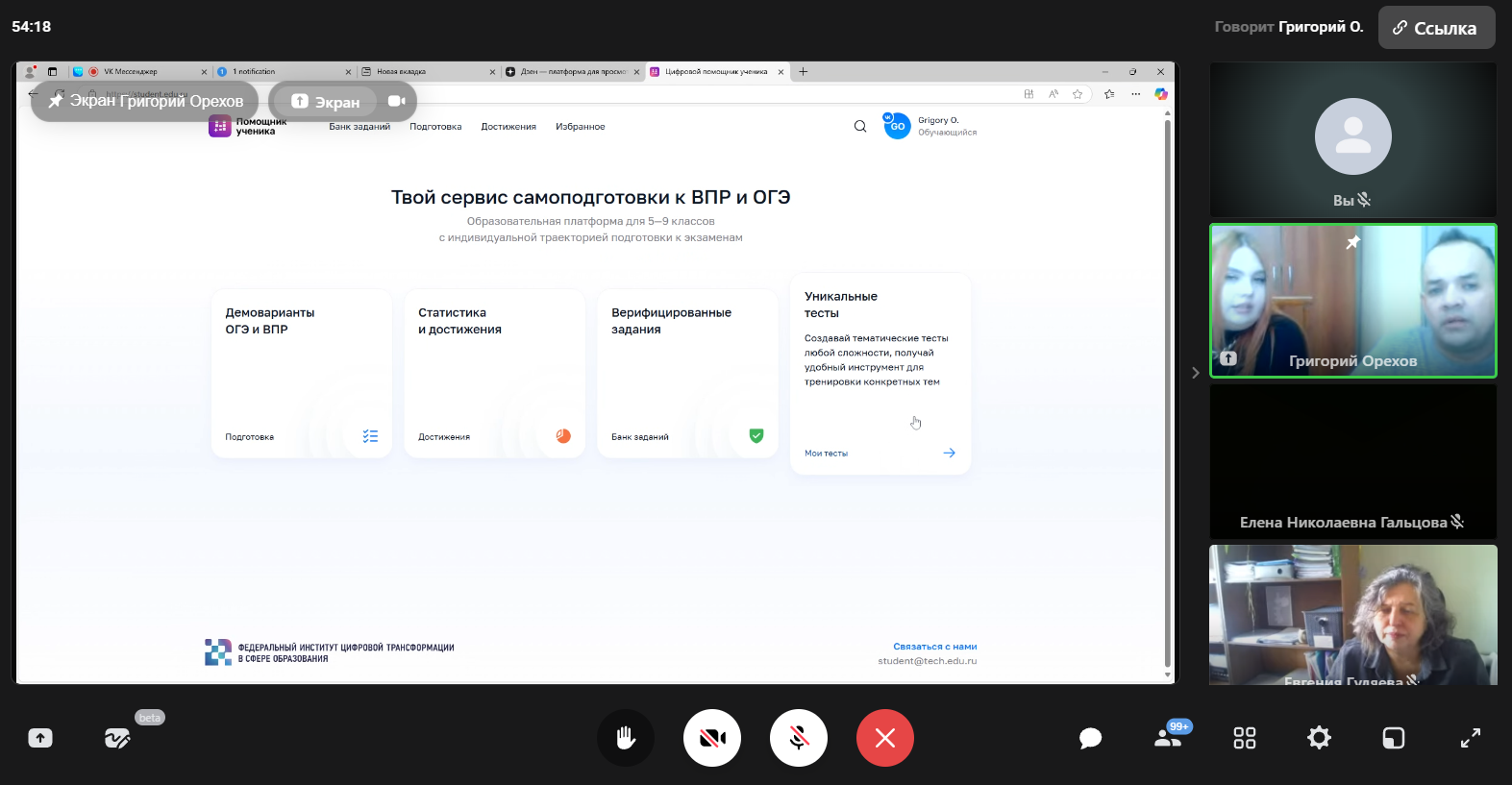The height and width of the screenshot is (785, 1512).
Task: Start screen sharing
Action: [40, 738]
